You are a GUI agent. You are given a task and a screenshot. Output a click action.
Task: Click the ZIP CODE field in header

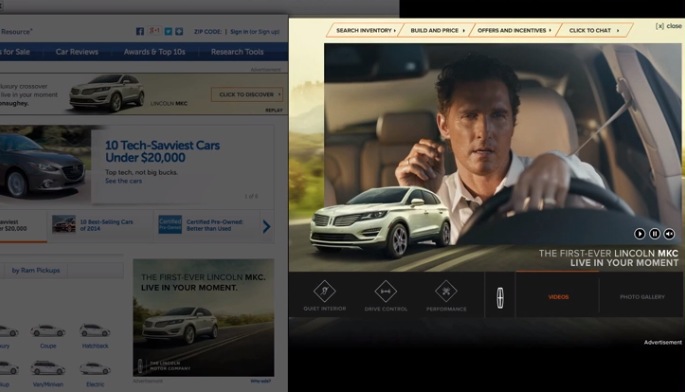pyautogui.click(x=208, y=31)
